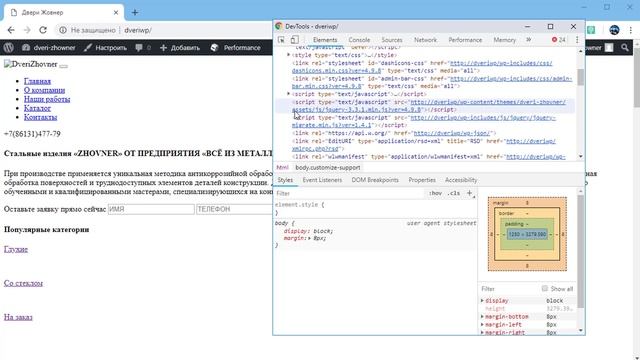The width and height of the screenshot is (640, 360).
Task: Click the Наши работы menu link
Action: coord(47,99)
